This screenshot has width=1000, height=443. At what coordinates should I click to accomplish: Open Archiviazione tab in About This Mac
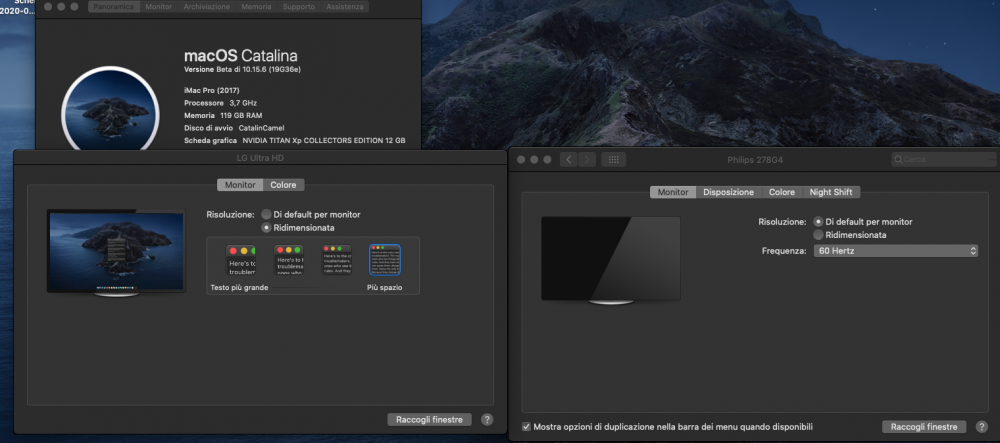click(207, 7)
